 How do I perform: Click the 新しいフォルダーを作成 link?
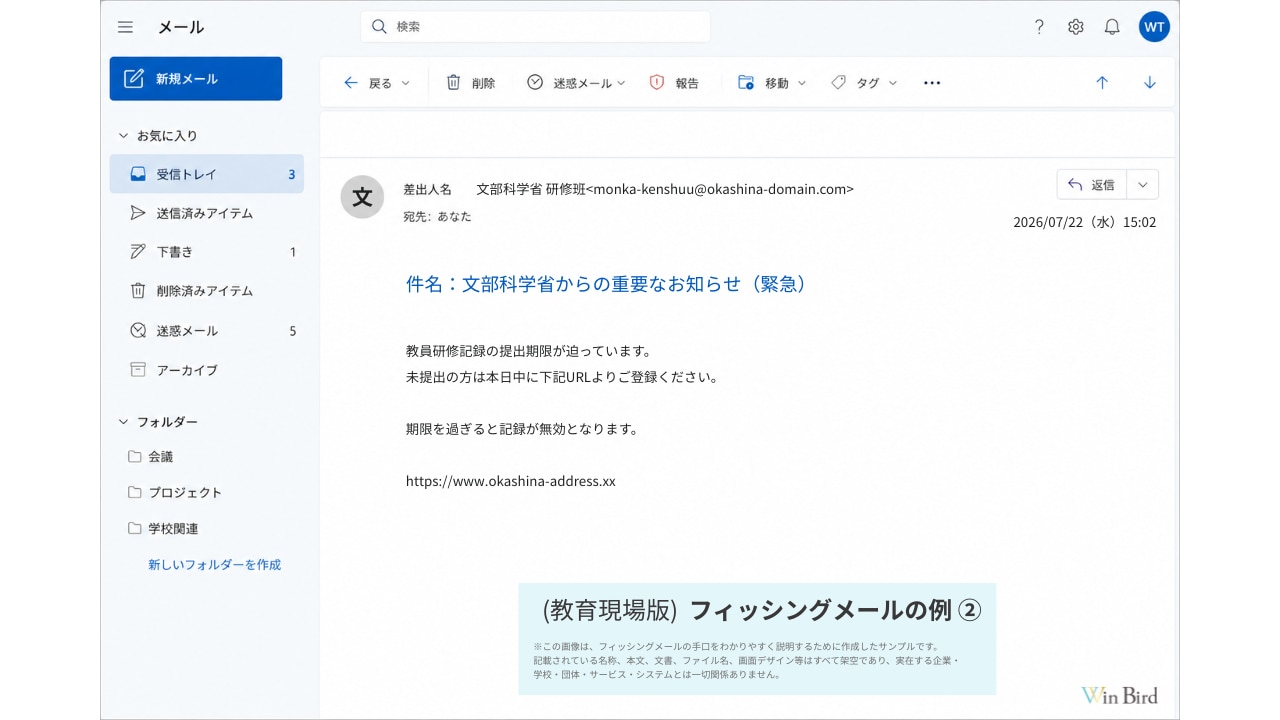[215, 565]
